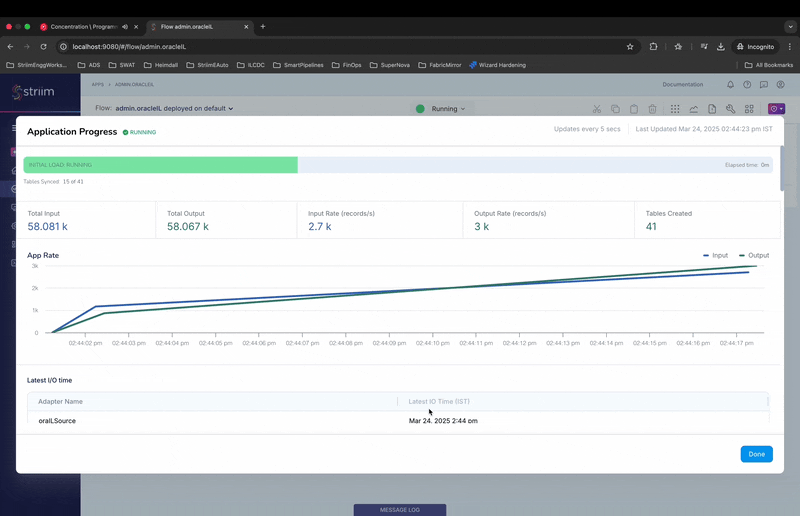Click the Total Input value 58.081 k
Image resolution: width=800 pixels, height=516 pixels.
pyautogui.click(x=47, y=227)
